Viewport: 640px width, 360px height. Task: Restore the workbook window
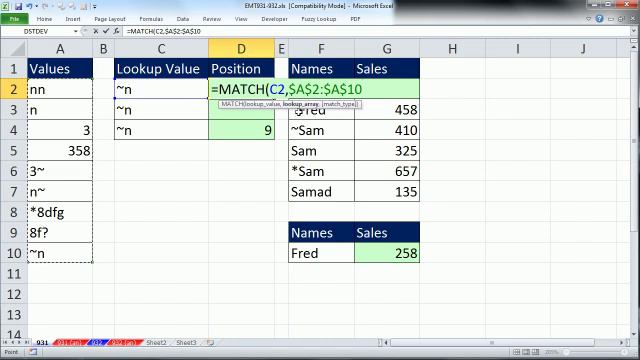tap(621, 19)
